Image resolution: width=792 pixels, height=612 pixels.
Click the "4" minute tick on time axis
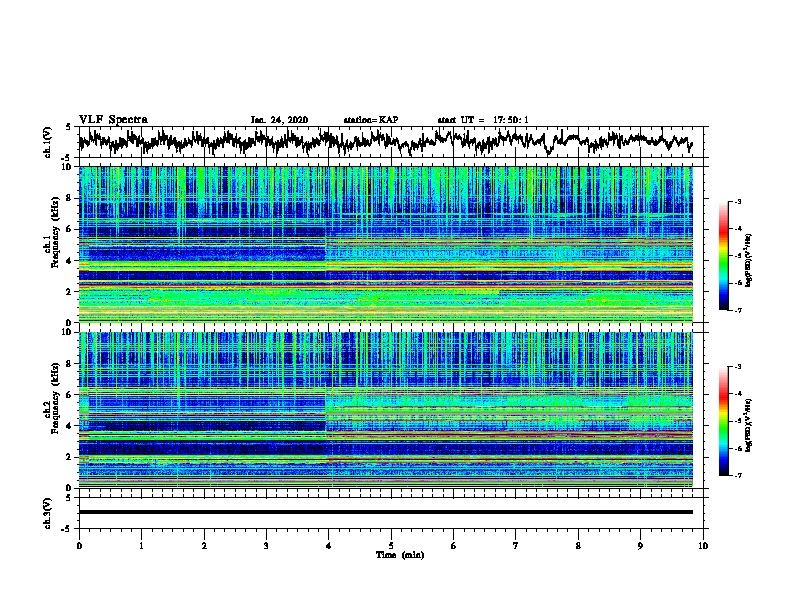coord(329,546)
